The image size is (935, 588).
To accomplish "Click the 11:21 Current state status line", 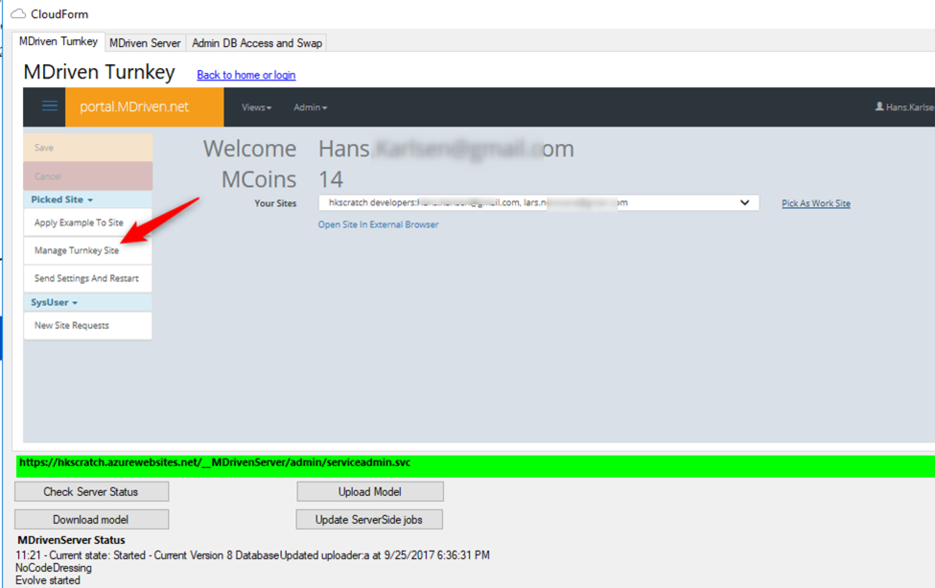I will pyautogui.click(x=253, y=555).
